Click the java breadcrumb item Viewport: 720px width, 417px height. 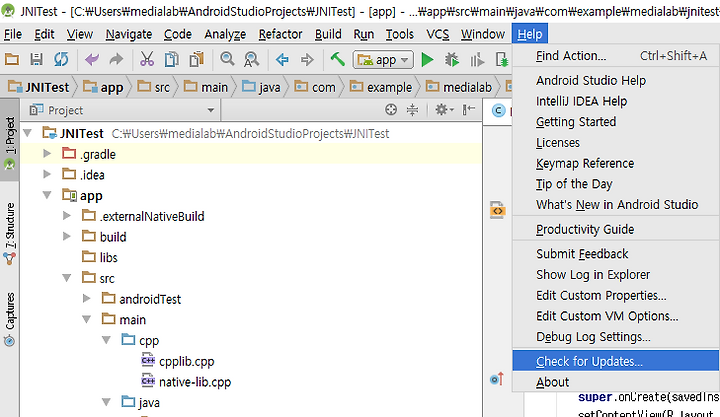pos(261,87)
